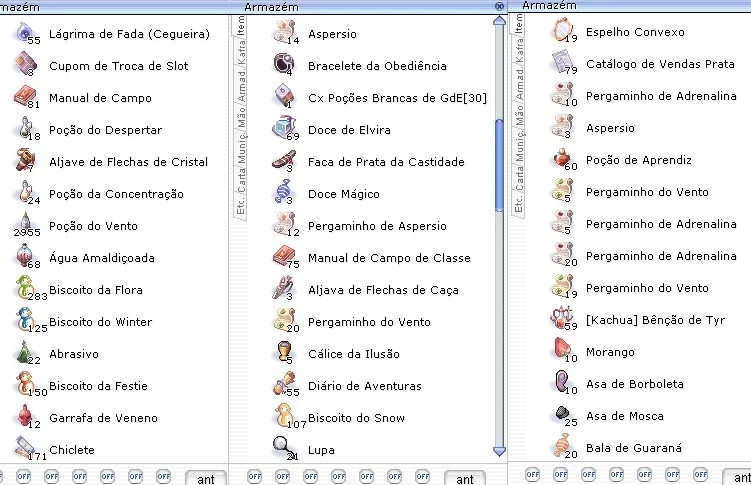Select the Mão tab in the right window
751x485 pixels.
[519, 116]
